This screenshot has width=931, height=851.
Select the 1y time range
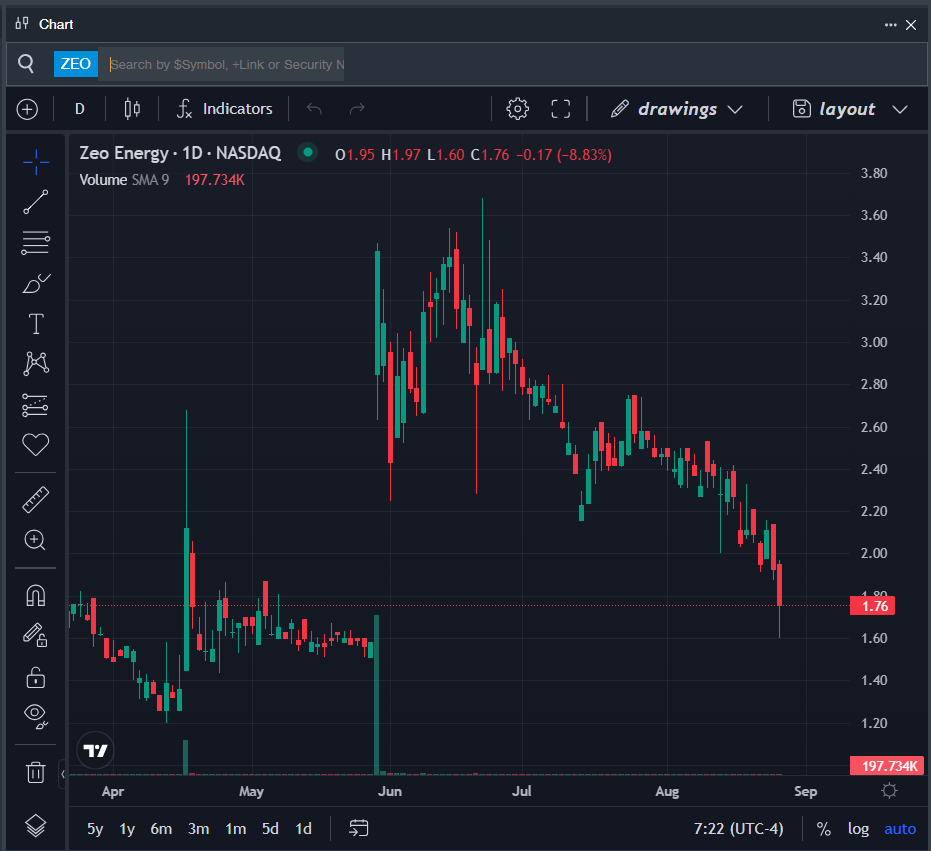coord(127,828)
